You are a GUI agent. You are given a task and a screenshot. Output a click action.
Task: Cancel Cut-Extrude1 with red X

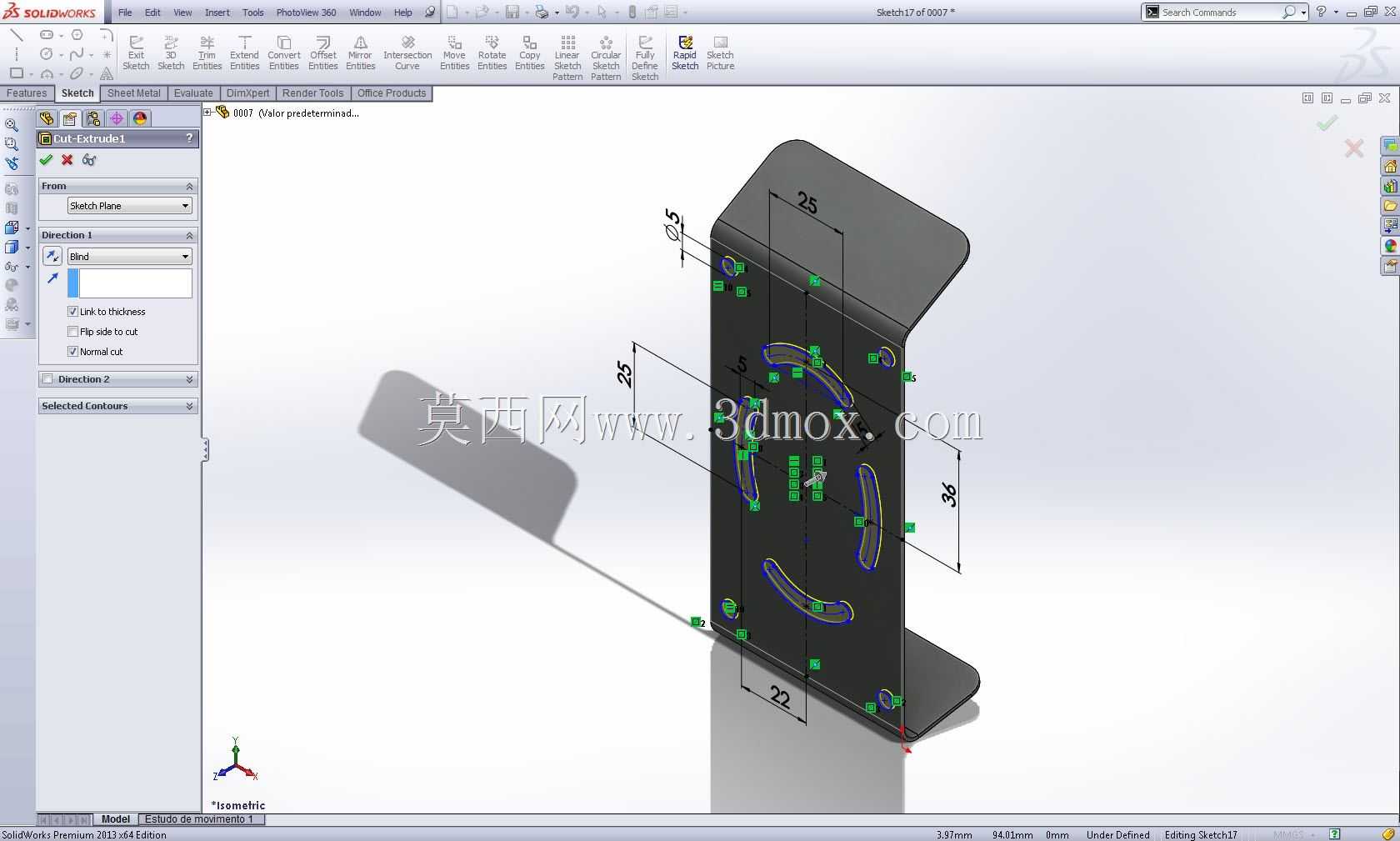tap(67, 160)
